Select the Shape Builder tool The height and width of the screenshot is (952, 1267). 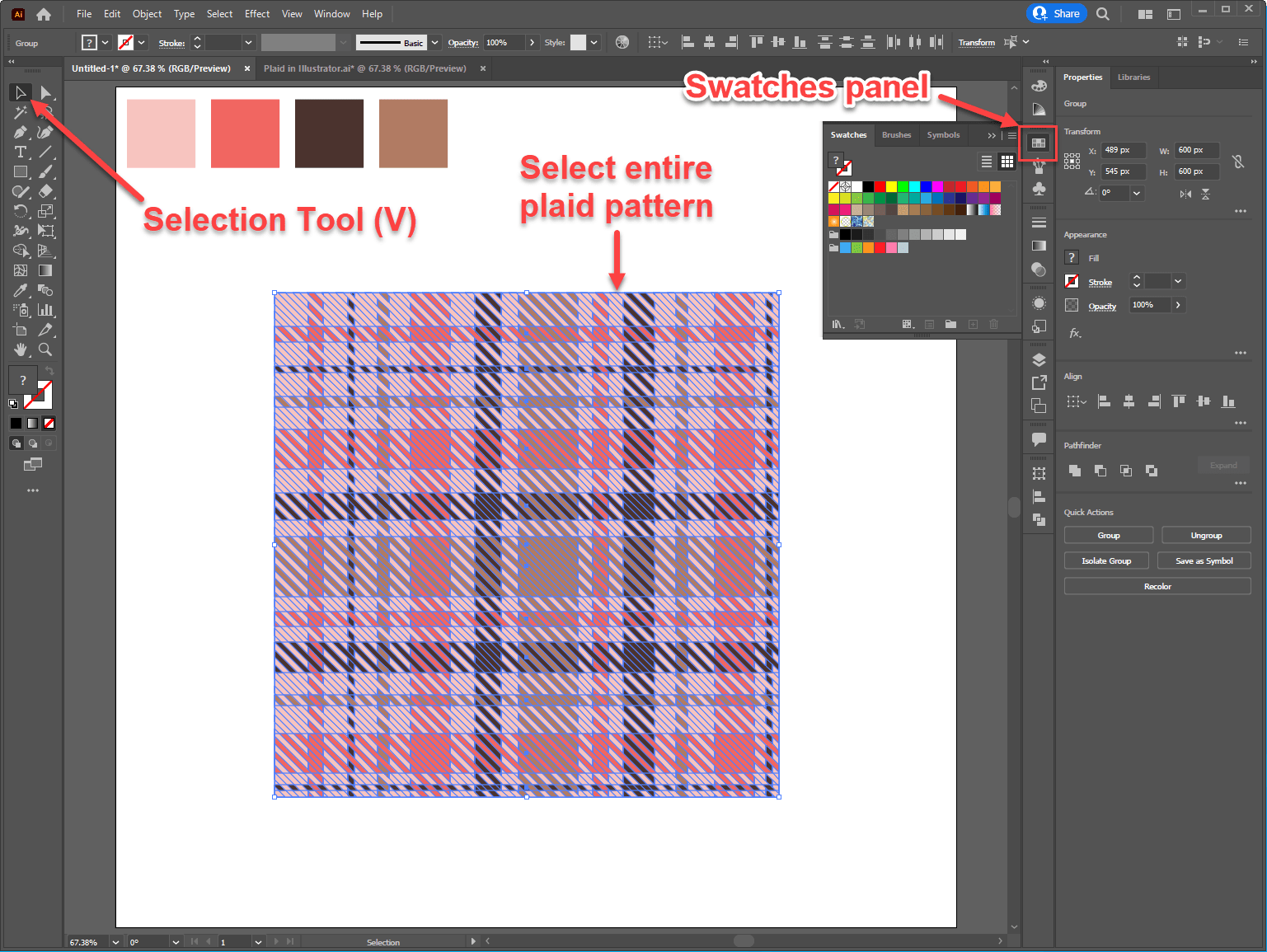(21, 251)
